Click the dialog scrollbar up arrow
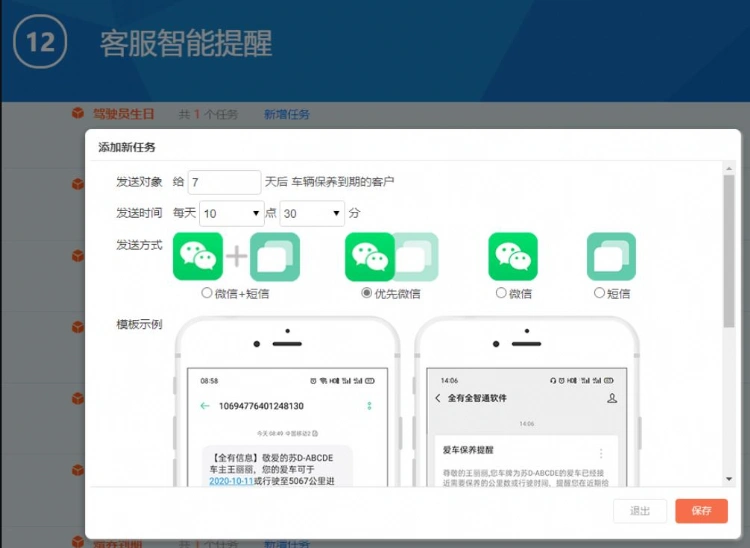Image resolution: width=750 pixels, height=548 pixels. pyautogui.click(x=729, y=168)
